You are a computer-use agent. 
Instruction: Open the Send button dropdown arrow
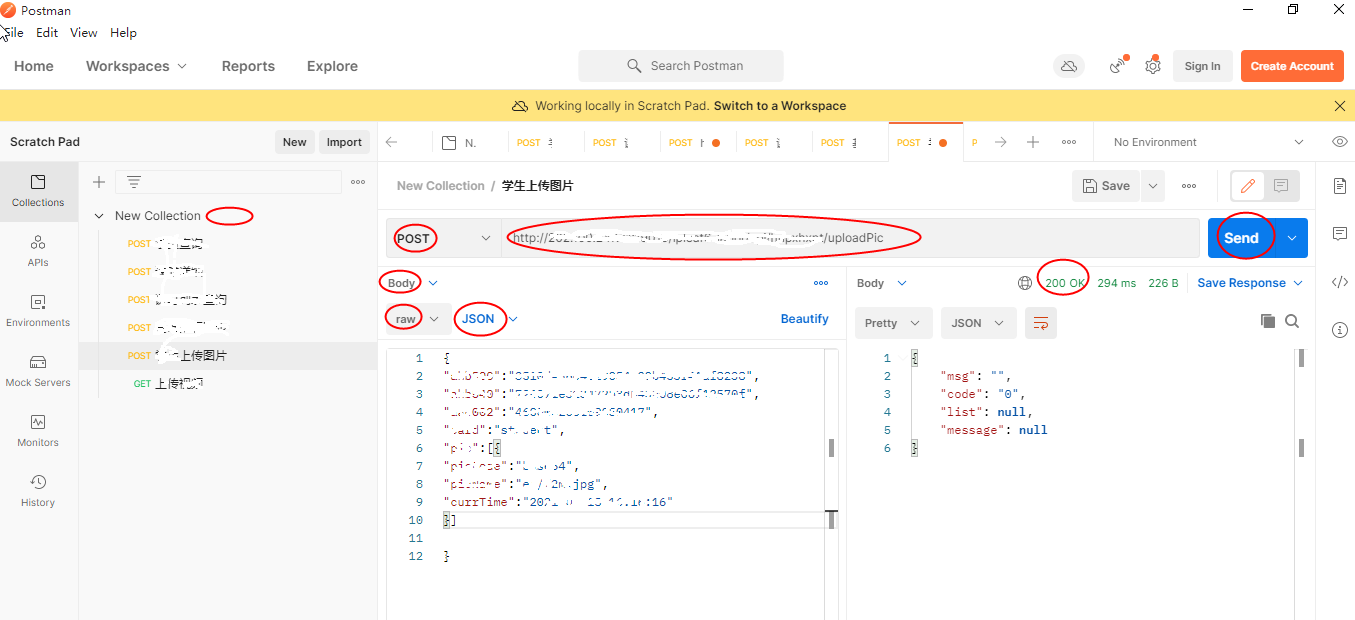[x=1291, y=238]
